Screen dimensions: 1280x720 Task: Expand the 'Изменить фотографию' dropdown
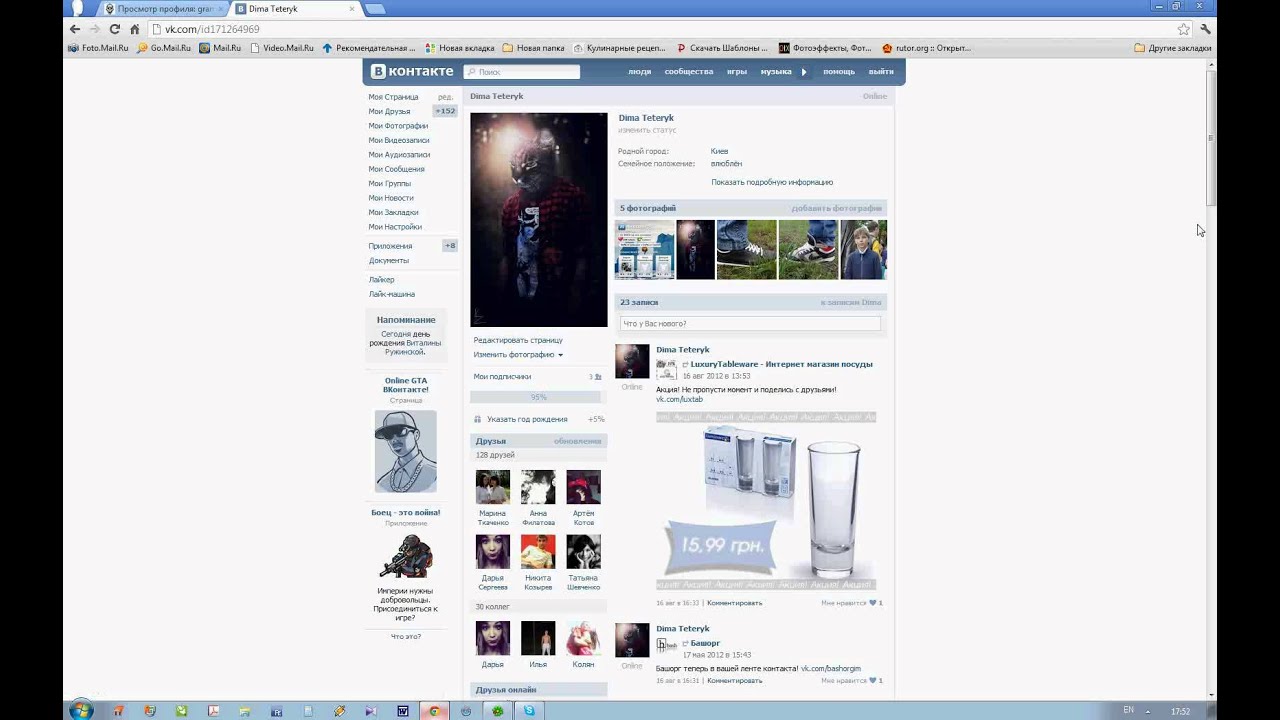[518, 355]
